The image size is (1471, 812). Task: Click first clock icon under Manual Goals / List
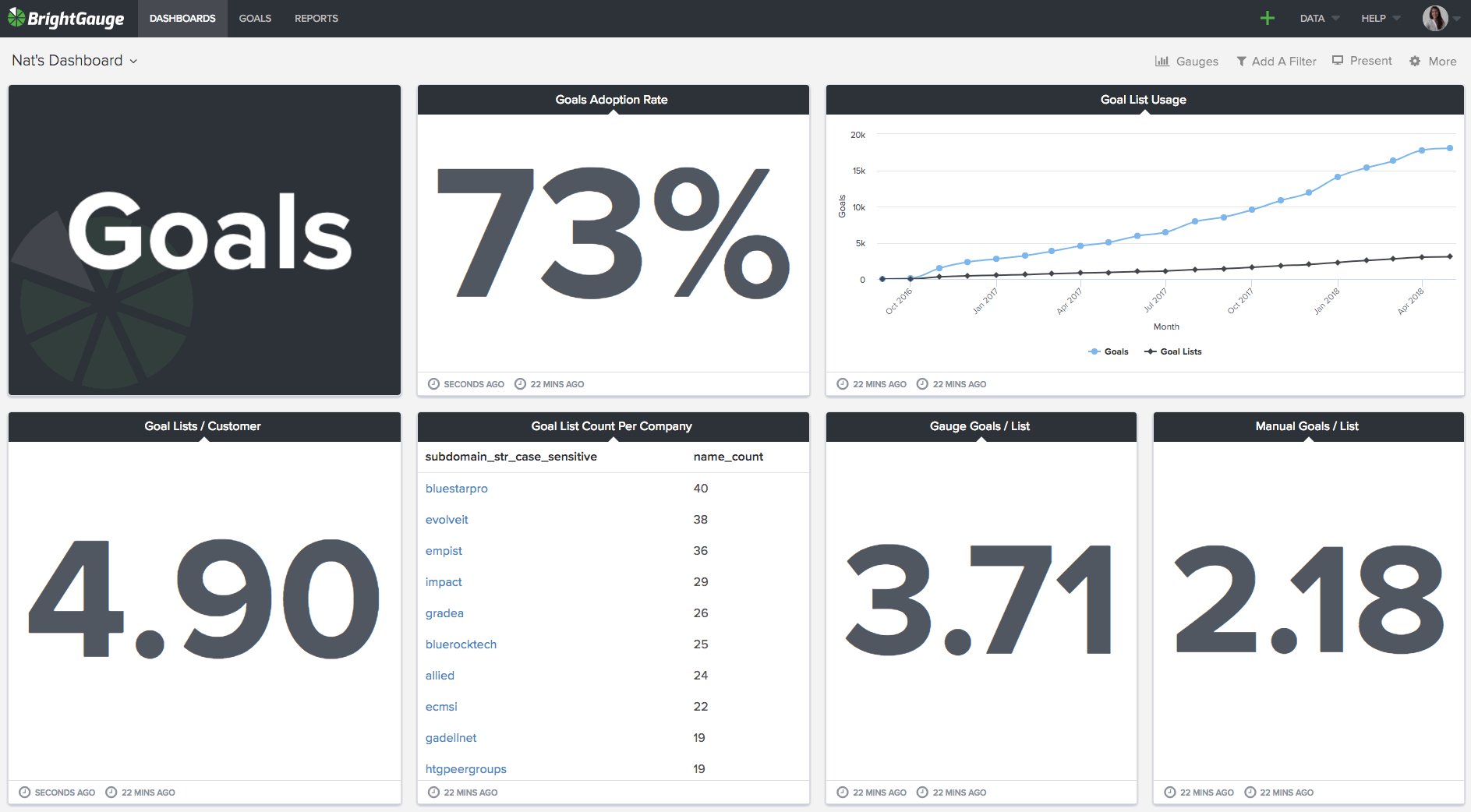point(1170,792)
